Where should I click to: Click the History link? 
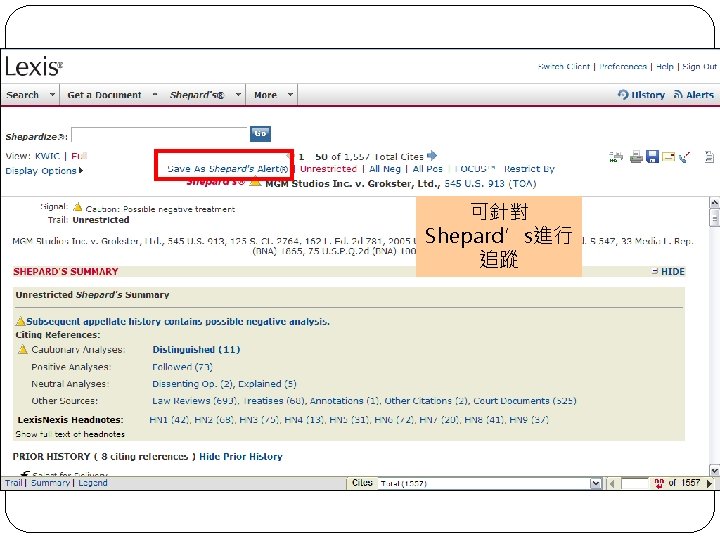click(648, 95)
